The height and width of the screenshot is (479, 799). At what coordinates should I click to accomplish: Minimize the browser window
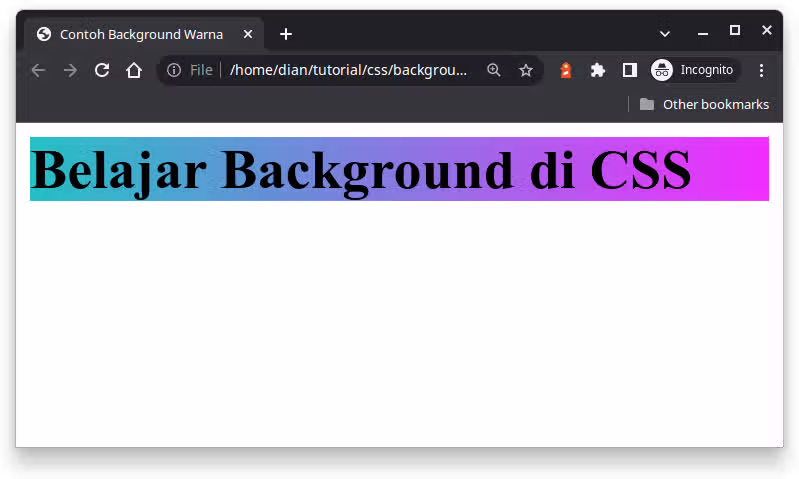[x=703, y=34]
